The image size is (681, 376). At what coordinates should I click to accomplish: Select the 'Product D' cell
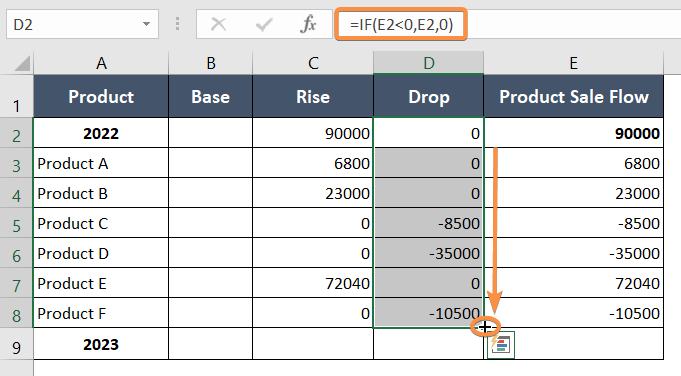click(x=101, y=253)
